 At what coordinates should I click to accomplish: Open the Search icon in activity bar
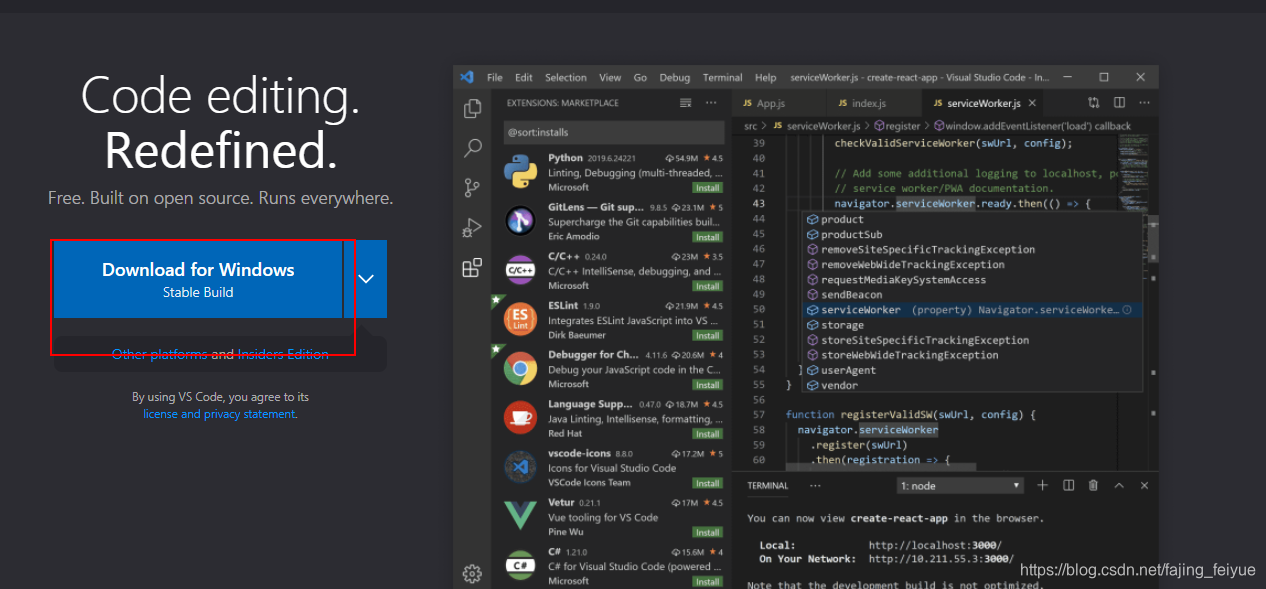[x=472, y=148]
